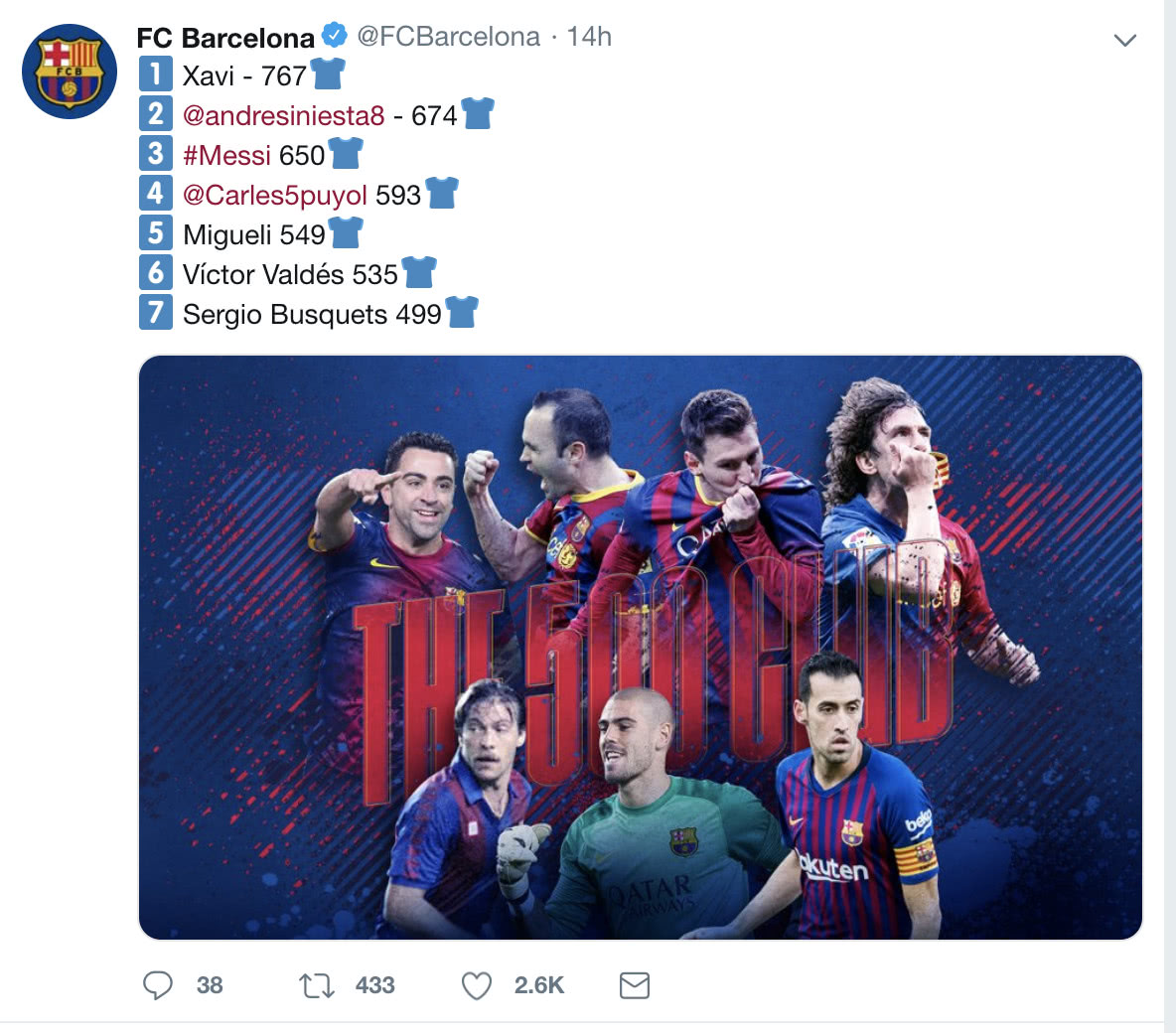
Task: Click the retweet arrows icon
Action: point(317,985)
